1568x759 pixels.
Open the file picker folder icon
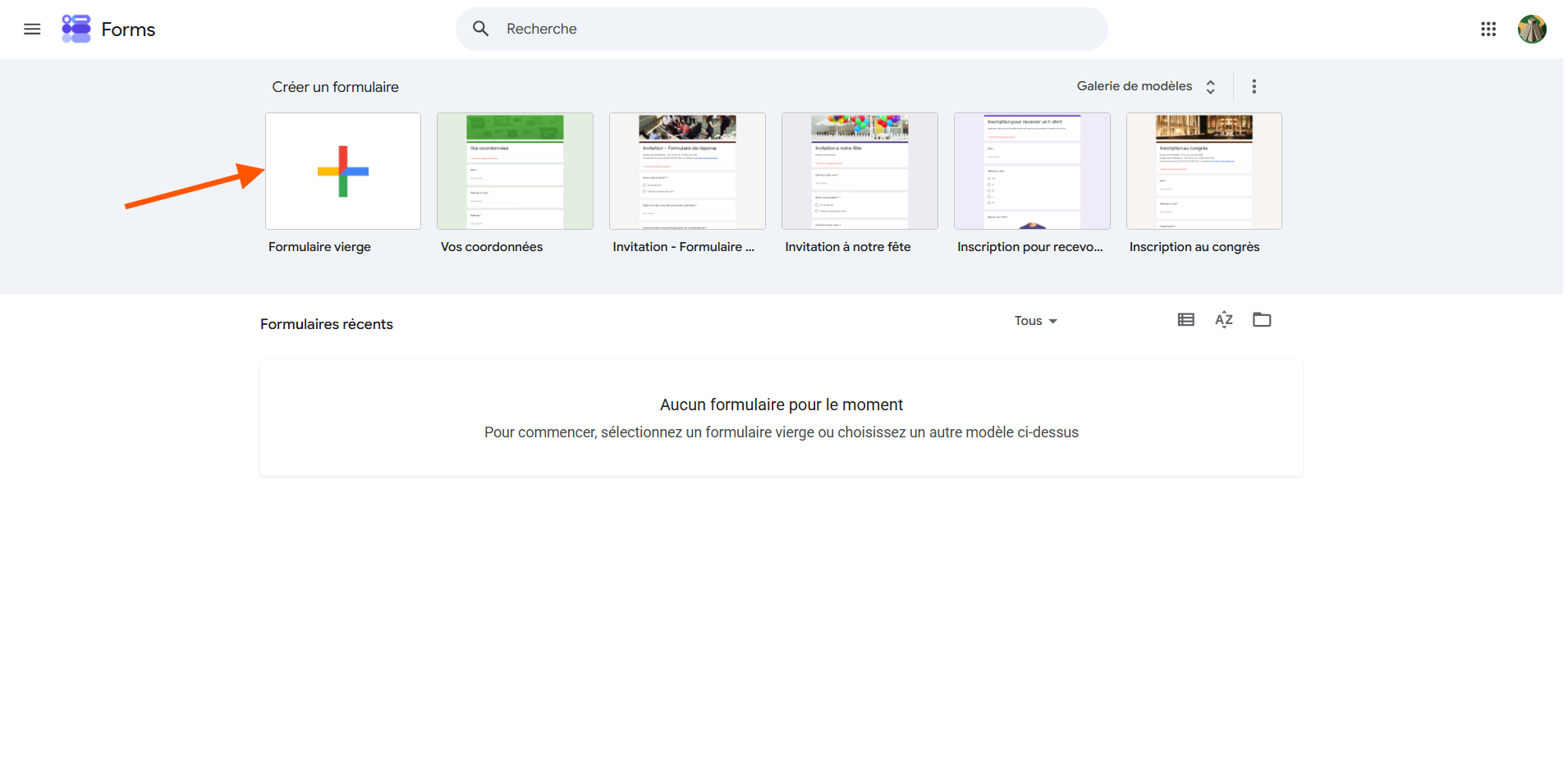[1262, 320]
